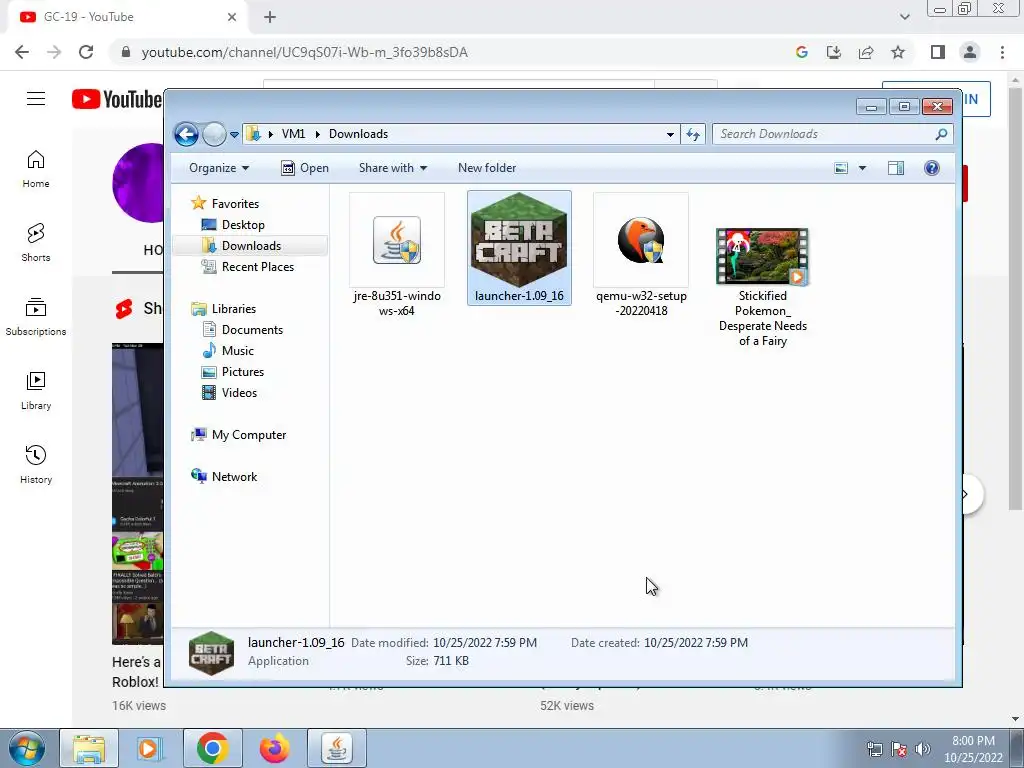Click the Windows Start button
This screenshot has height=768, width=1024.
pyautogui.click(x=27, y=748)
